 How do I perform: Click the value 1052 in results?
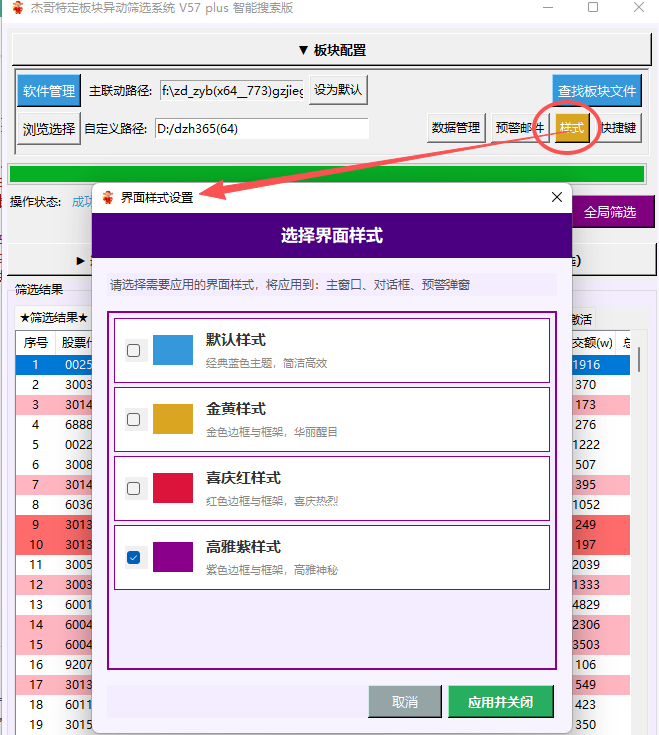(586, 504)
